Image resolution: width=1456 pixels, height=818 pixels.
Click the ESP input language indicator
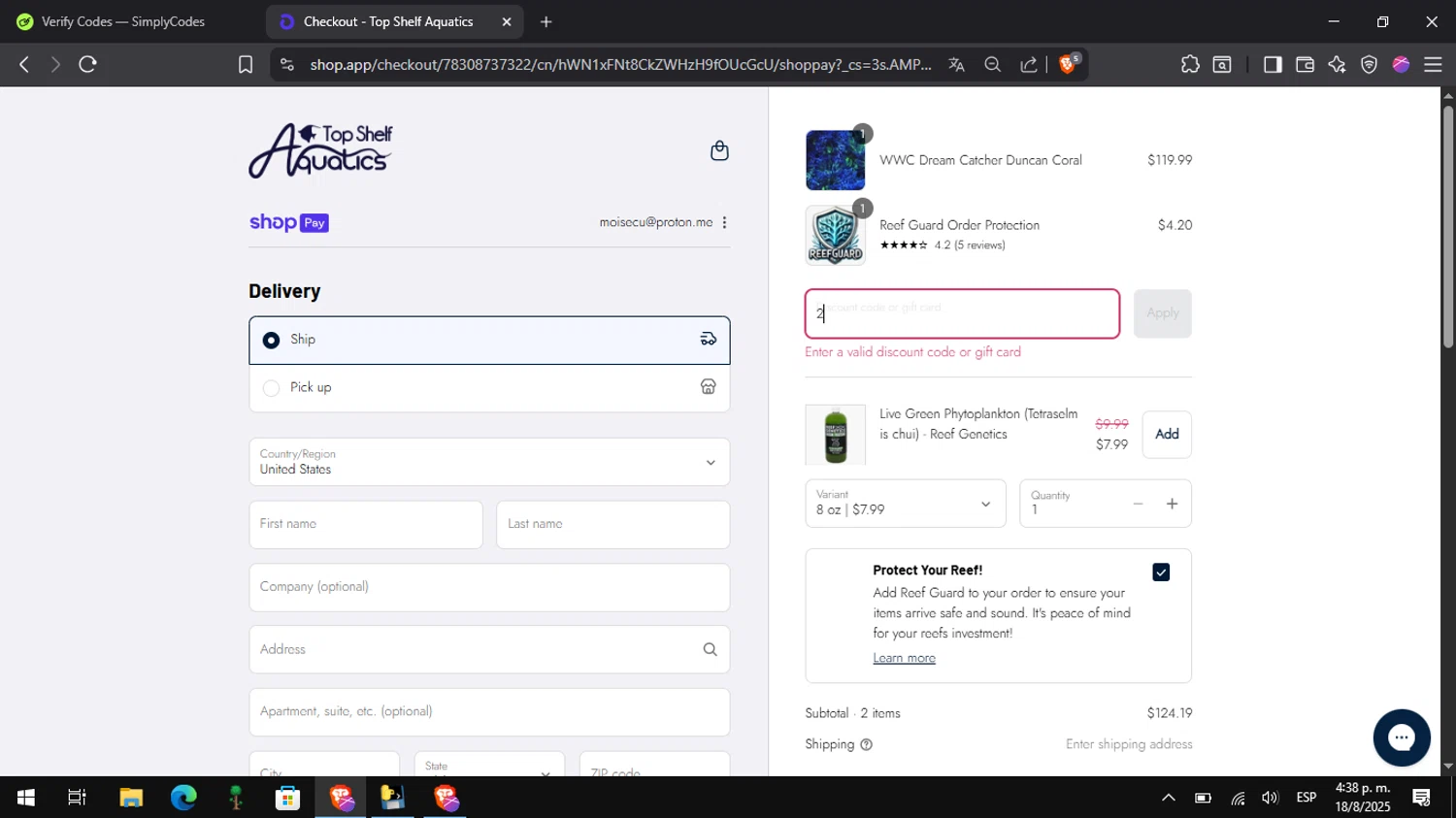[1307, 798]
